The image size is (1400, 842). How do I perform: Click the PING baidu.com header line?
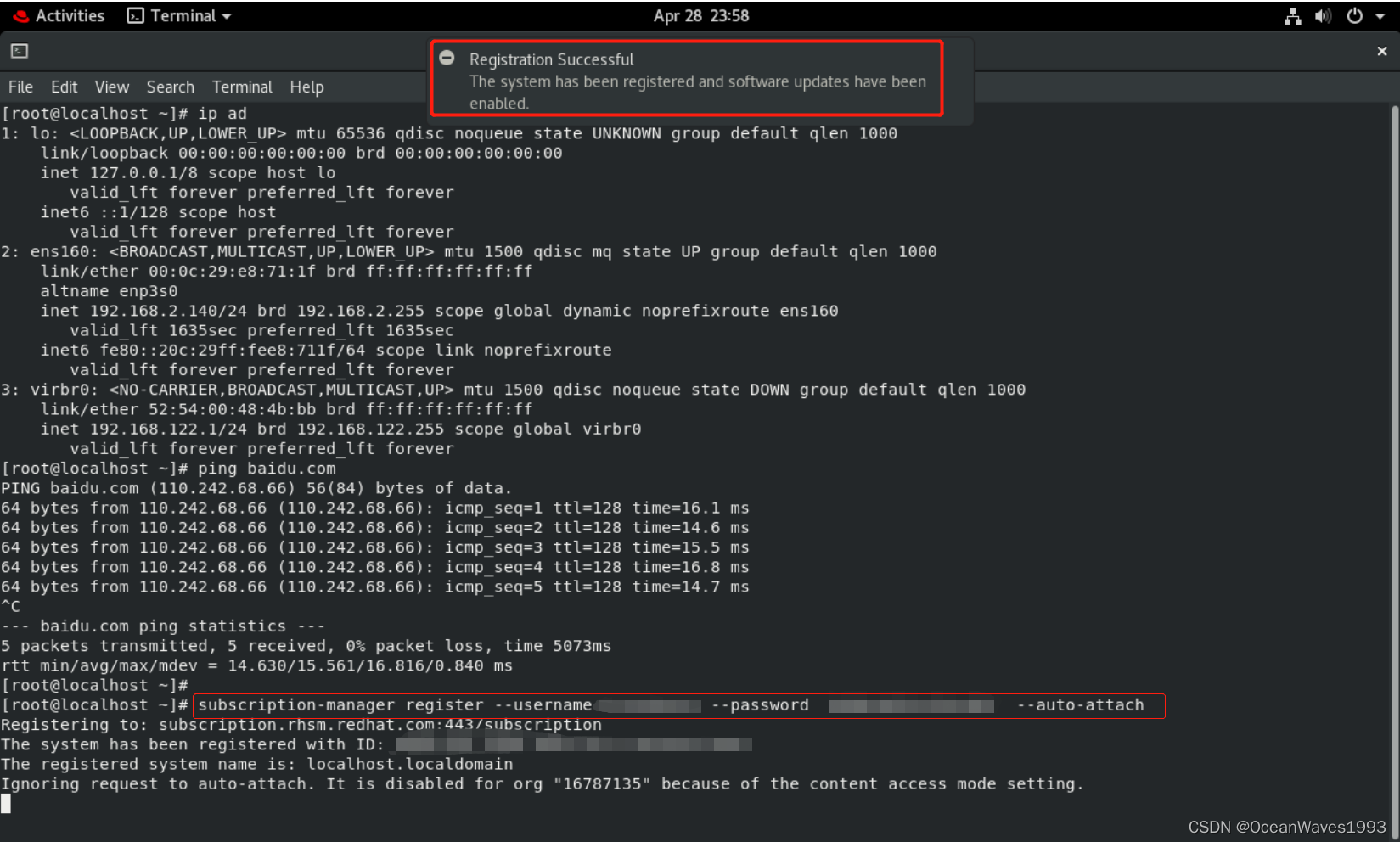point(256,489)
